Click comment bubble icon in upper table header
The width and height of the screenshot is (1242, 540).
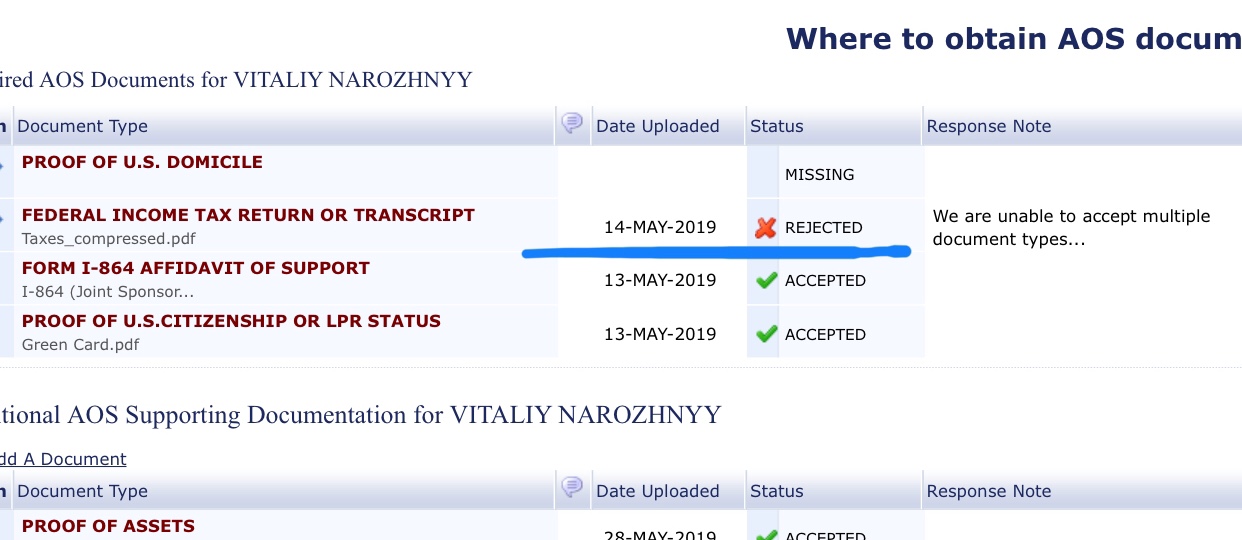click(x=572, y=124)
